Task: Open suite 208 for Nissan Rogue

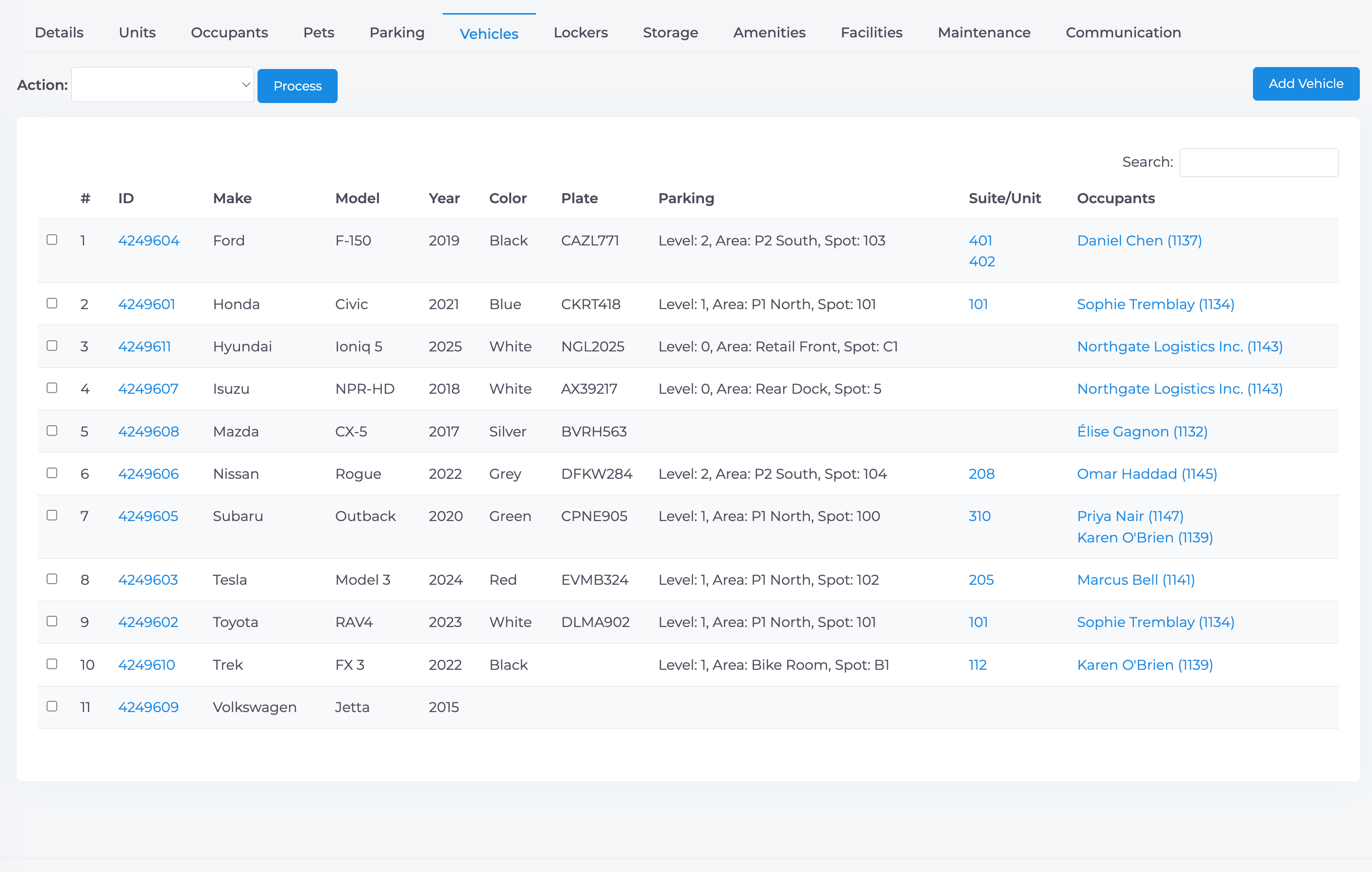Action: pos(981,474)
